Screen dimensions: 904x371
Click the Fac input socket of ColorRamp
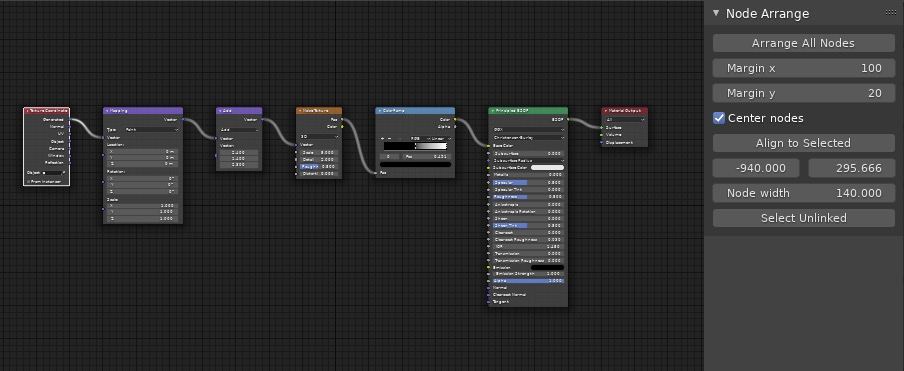point(375,172)
